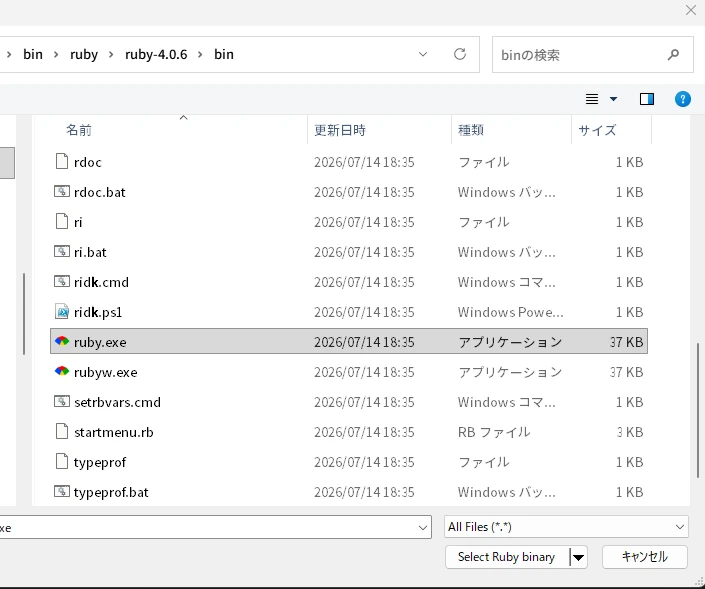
Task: Click the rdoc.bat batch file icon
Action: click(x=62, y=192)
